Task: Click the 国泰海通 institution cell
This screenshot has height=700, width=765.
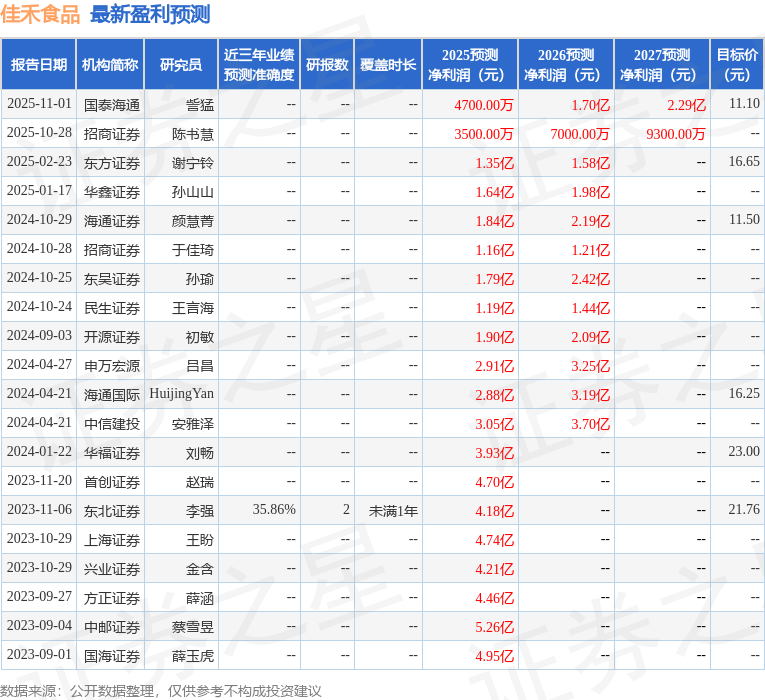Action: pyautogui.click(x=111, y=104)
